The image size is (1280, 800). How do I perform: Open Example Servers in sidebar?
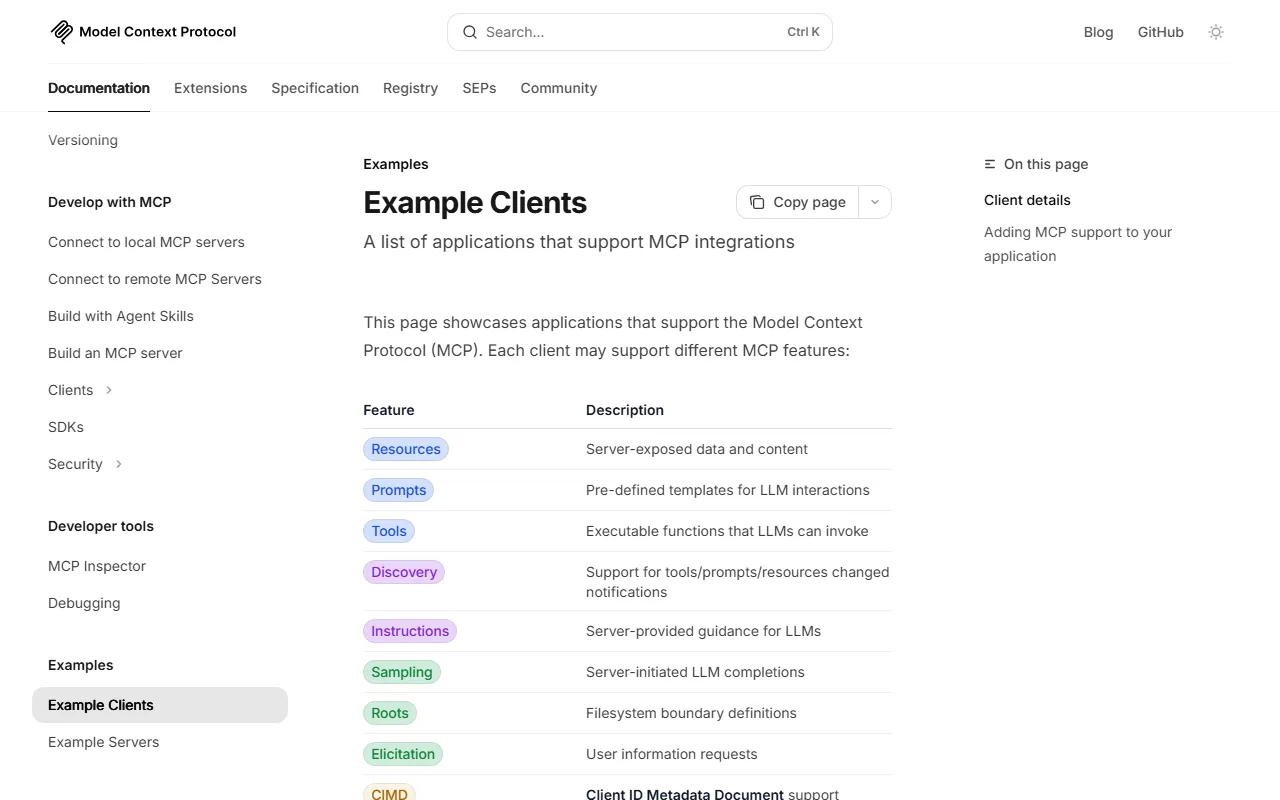[103, 742]
